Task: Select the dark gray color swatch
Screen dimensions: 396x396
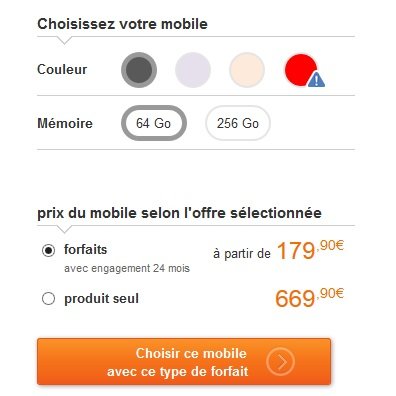Action: coord(139,70)
